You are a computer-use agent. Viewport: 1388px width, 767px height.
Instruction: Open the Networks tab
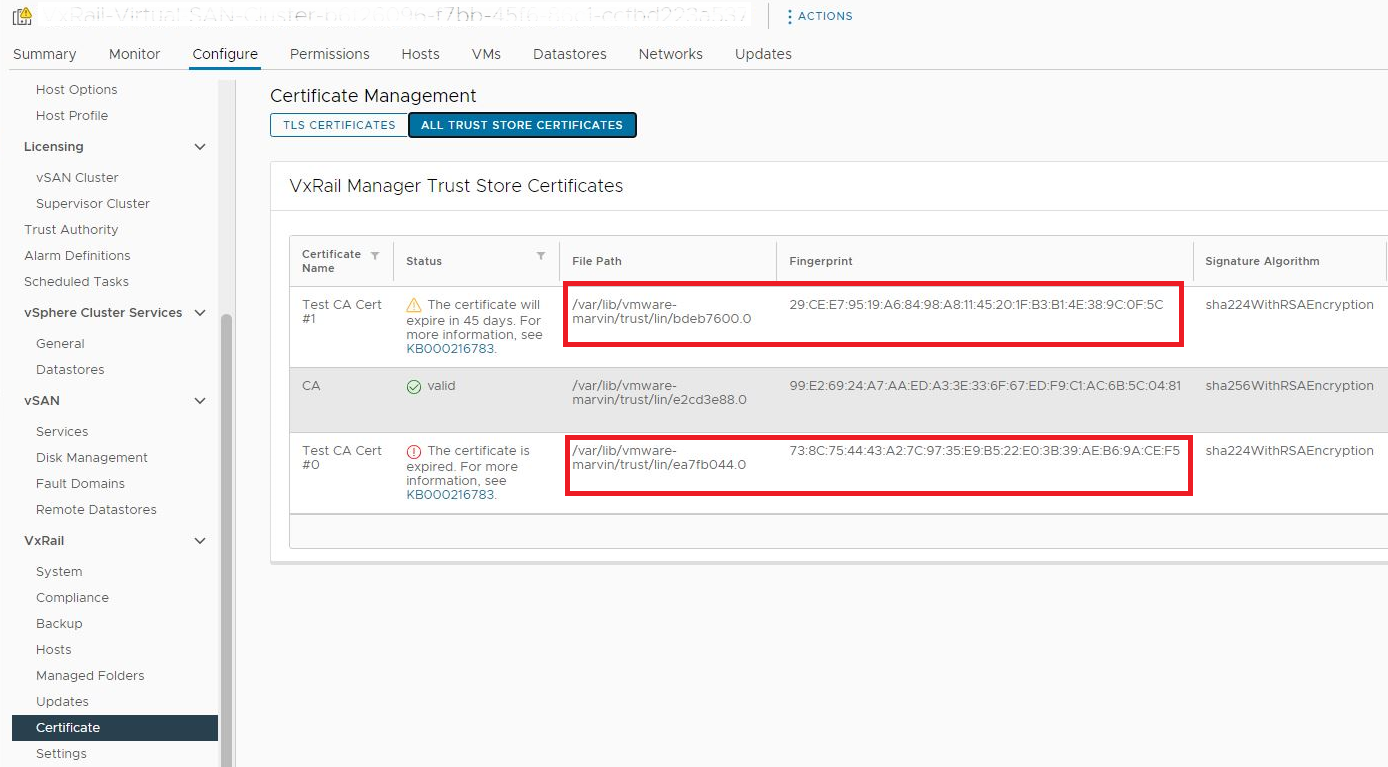pyautogui.click(x=670, y=54)
